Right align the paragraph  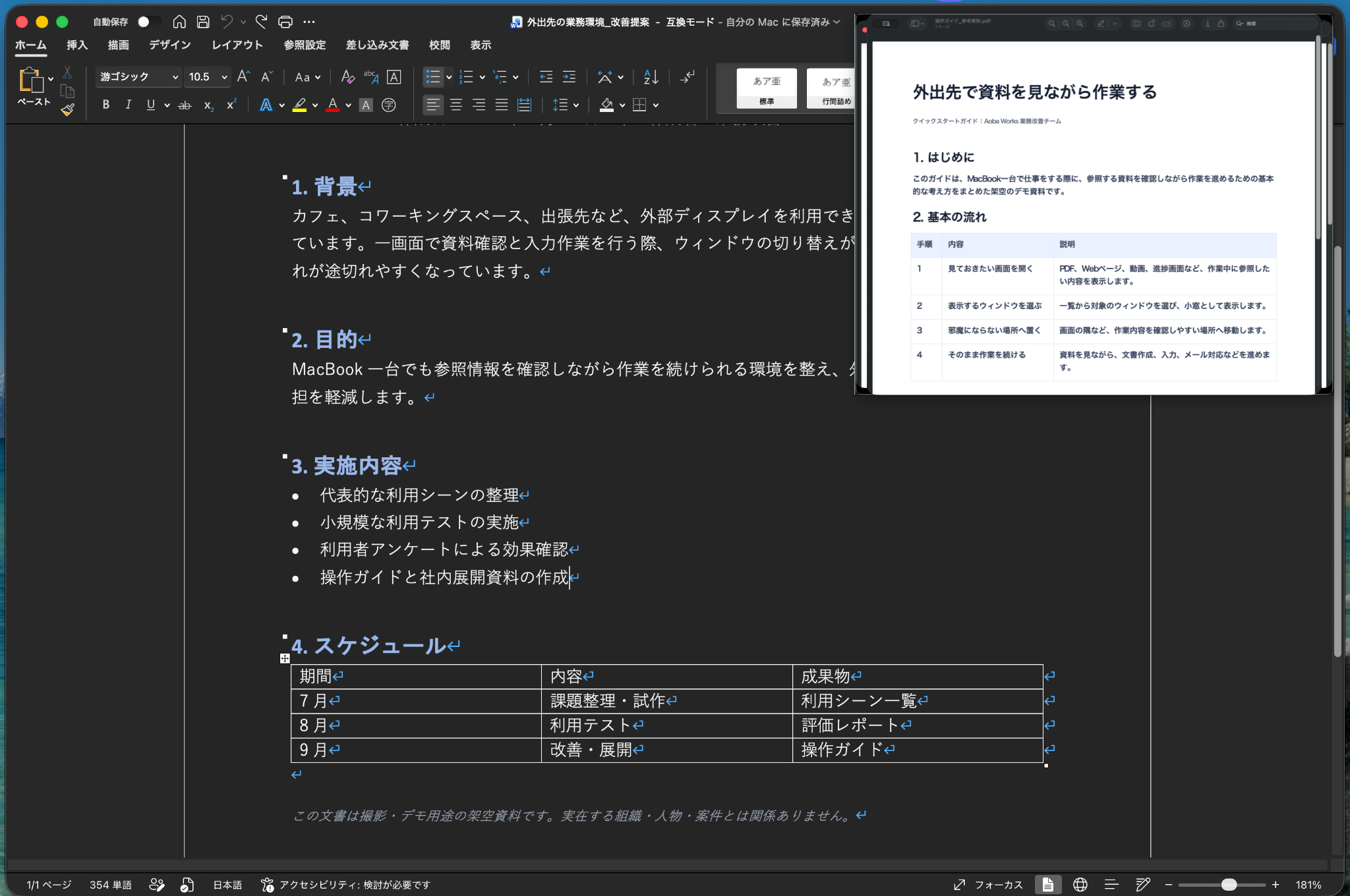tap(479, 105)
